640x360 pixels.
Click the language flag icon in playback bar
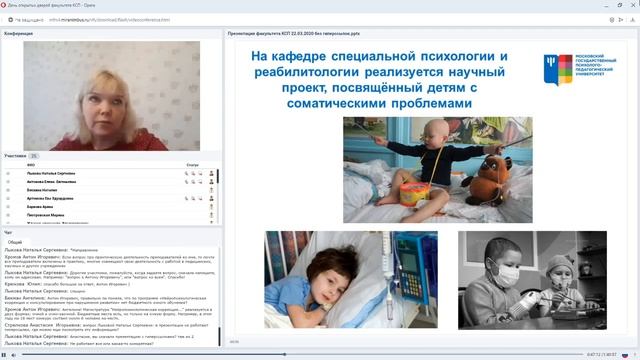click(624, 355)
